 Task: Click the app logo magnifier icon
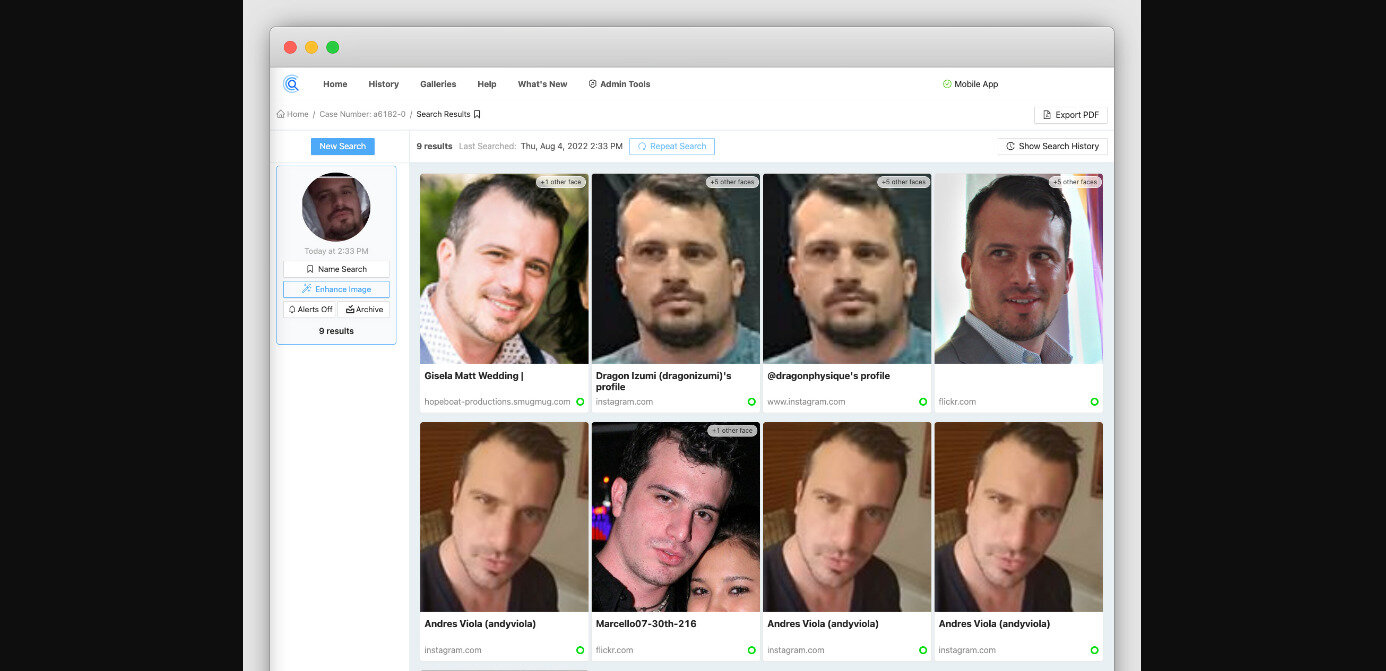291,84
